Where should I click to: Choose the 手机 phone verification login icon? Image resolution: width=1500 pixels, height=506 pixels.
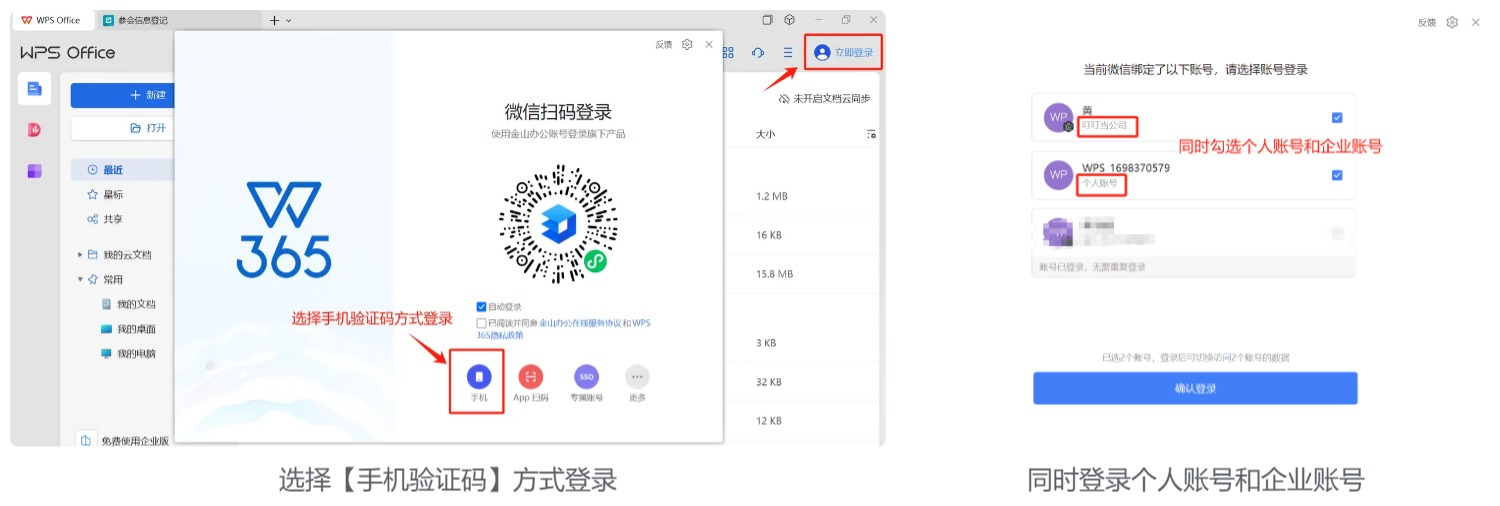[x=478, y=377]
